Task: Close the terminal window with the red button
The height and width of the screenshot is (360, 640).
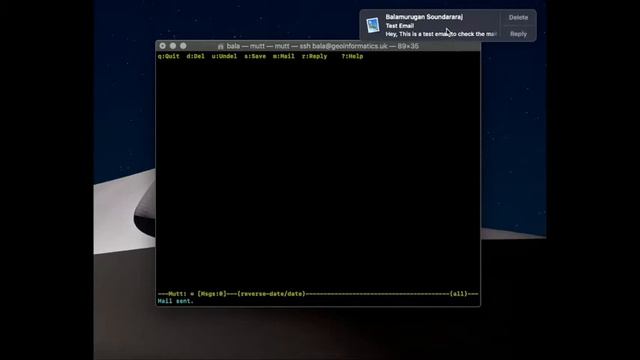Action: click(x=162, y=46)
